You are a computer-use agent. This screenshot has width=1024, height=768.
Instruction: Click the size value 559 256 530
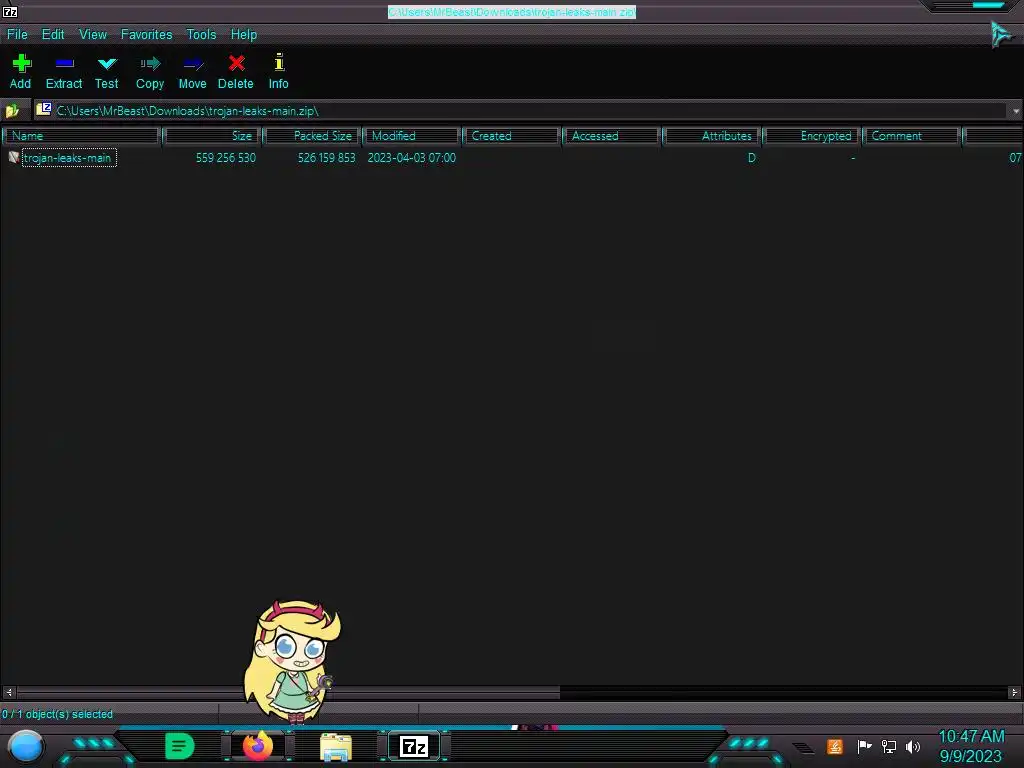[226, 158]
